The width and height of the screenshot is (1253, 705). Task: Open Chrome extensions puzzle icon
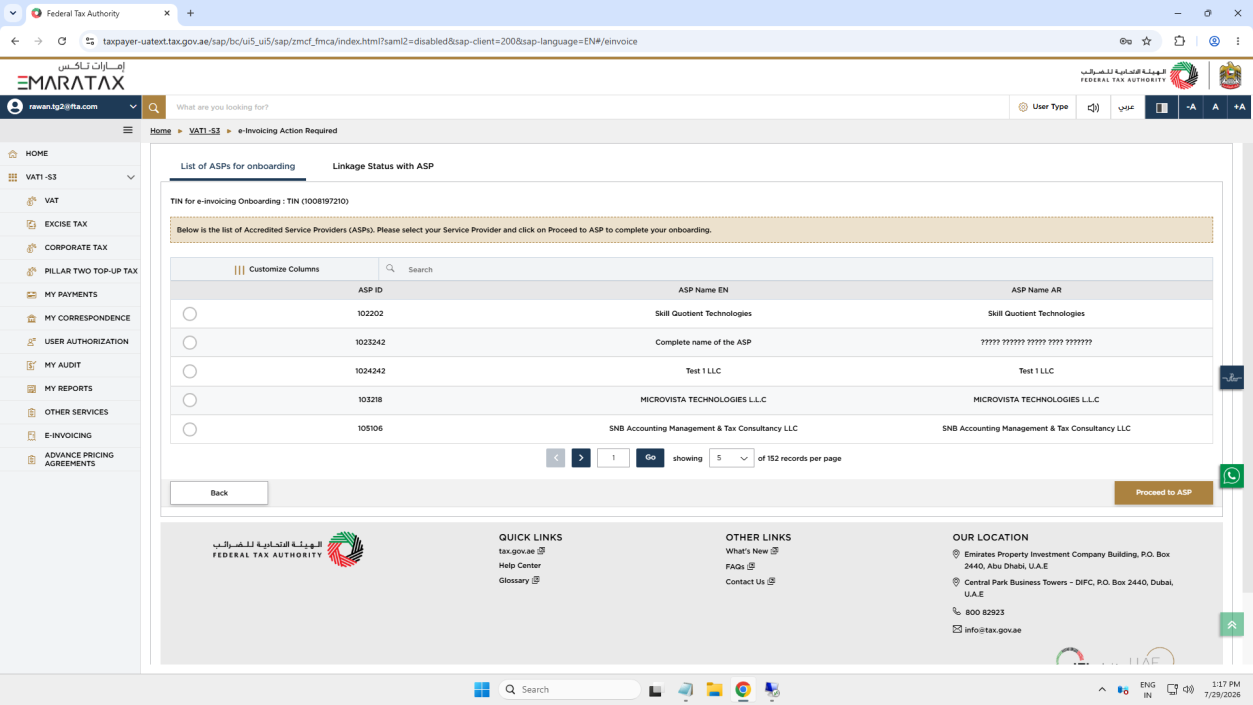1179,41
